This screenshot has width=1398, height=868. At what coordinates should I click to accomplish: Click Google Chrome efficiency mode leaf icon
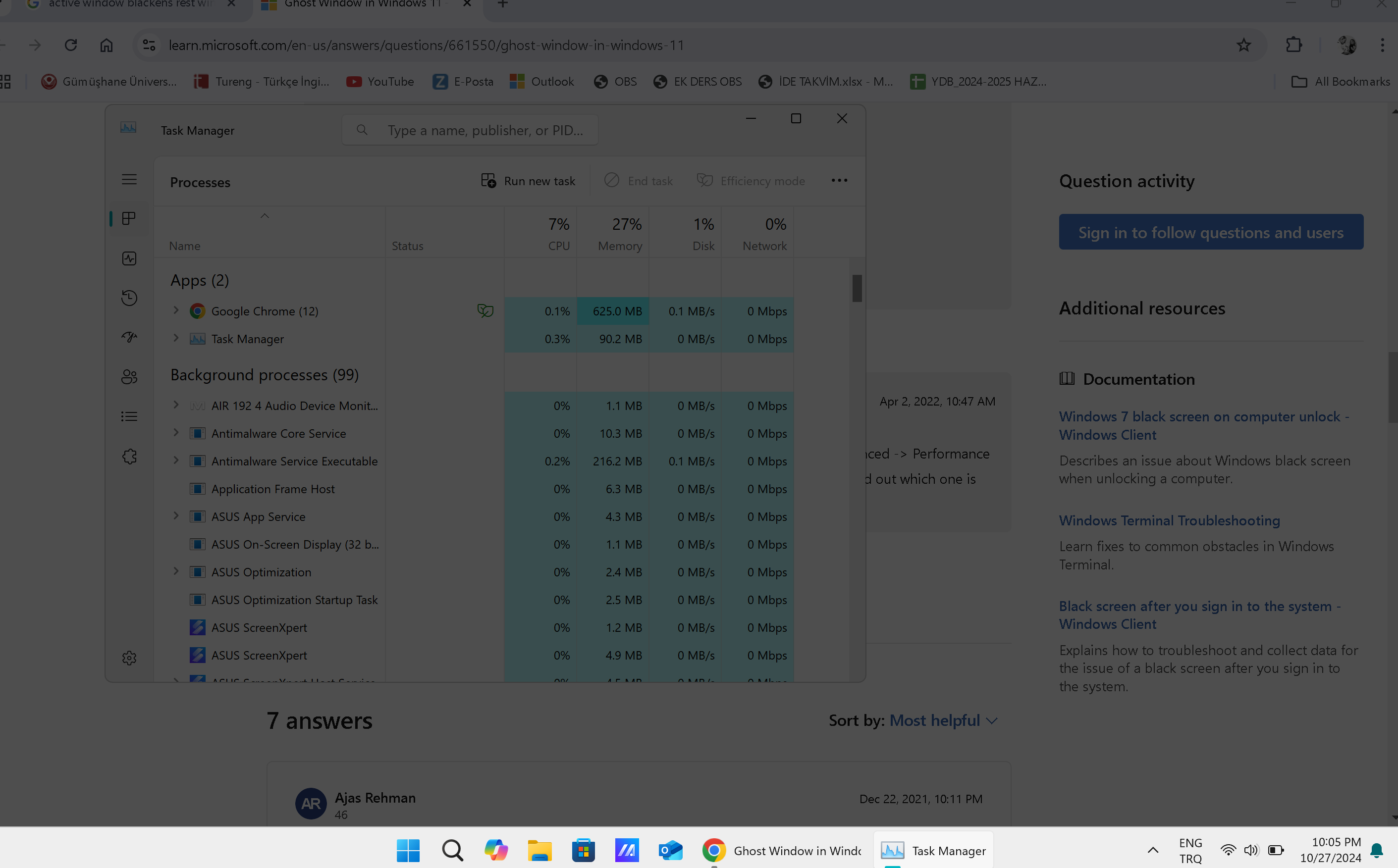485,310
